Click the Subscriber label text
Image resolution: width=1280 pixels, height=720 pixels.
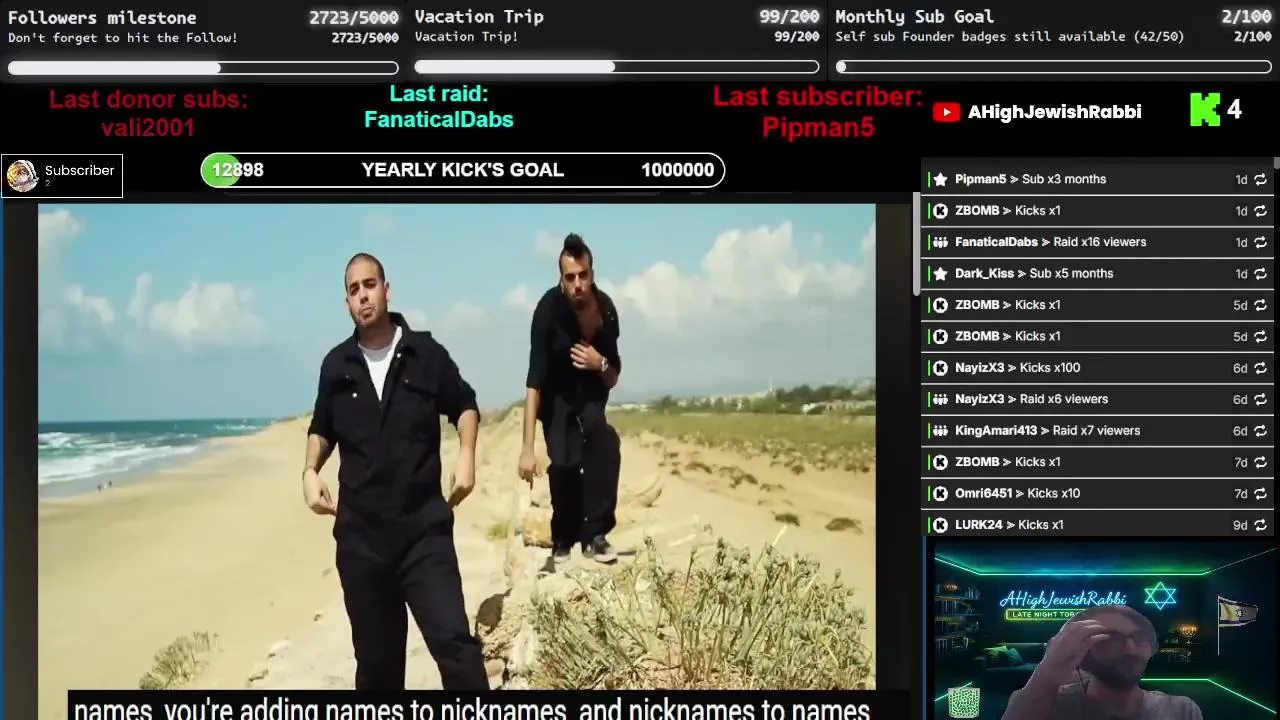(79, 171)
